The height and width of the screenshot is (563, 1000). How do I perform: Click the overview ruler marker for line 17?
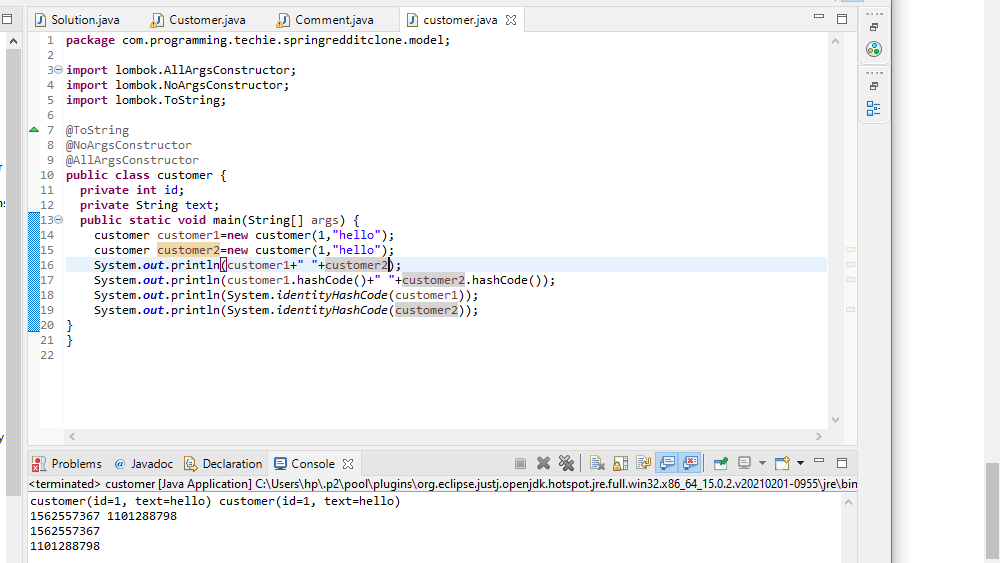click(x=850, y=279)
